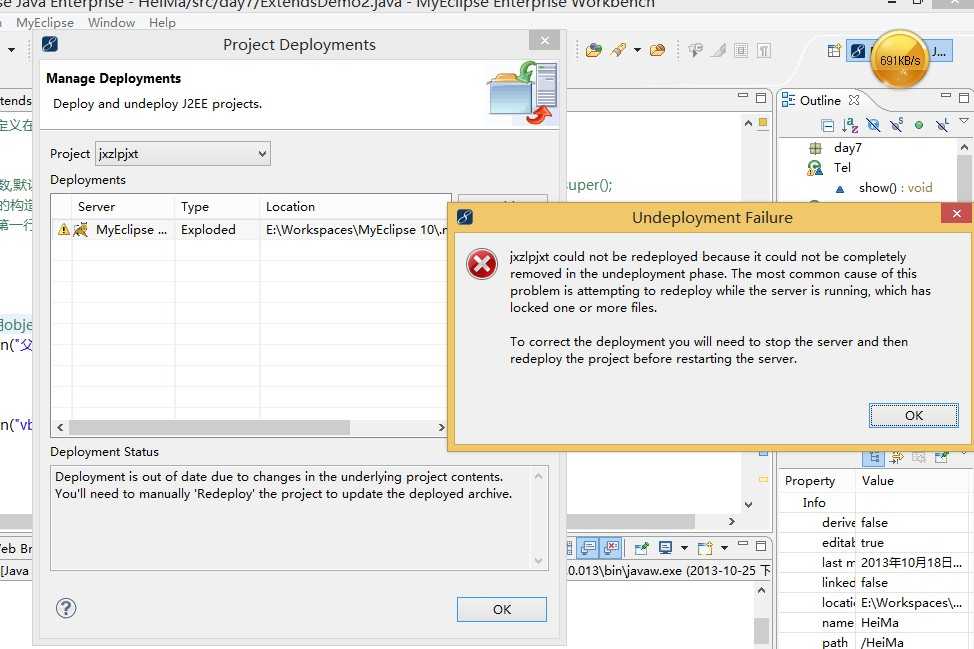The width and height of the screenshot is (974, 649).
Task: Click the Exploded type cell
Action: (208, 230)
